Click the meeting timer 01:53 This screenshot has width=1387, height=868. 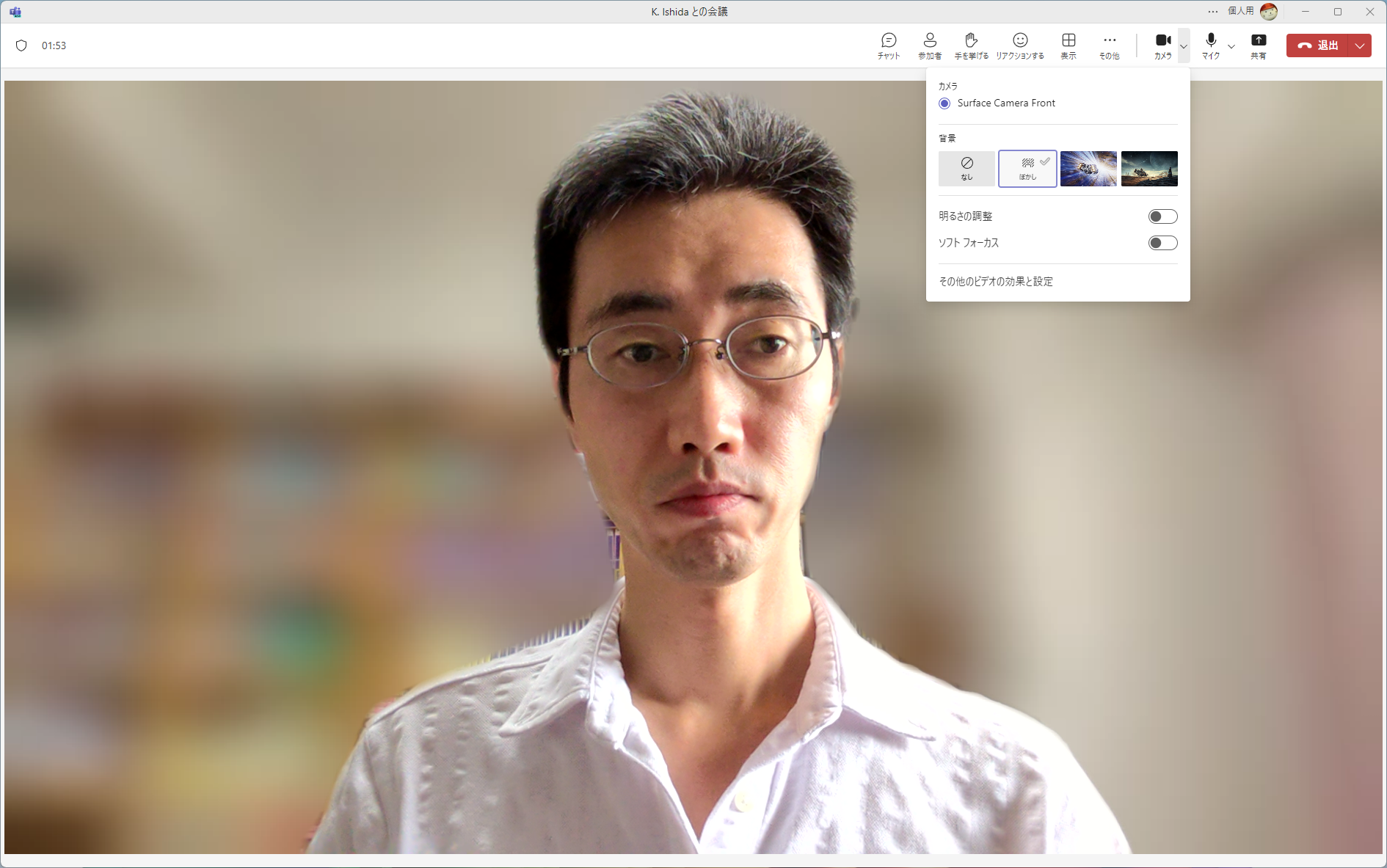(54, 45)
